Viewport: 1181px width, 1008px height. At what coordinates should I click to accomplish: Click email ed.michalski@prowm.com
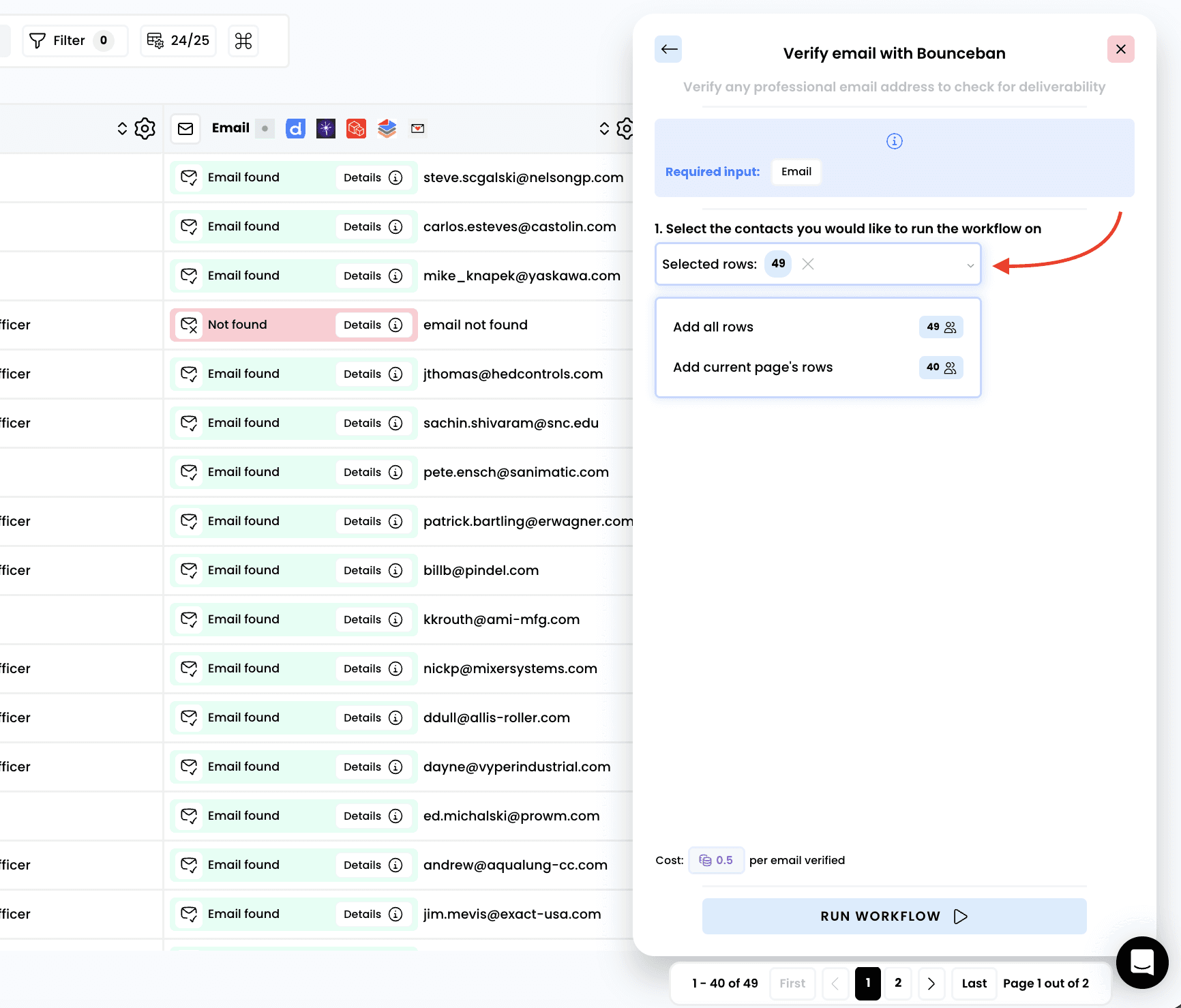[x=511, y=816]
